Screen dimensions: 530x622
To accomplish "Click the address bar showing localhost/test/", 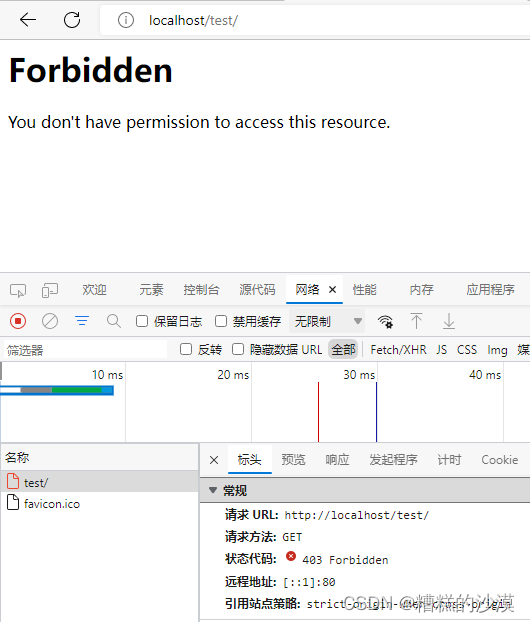I will pos(313,20).
